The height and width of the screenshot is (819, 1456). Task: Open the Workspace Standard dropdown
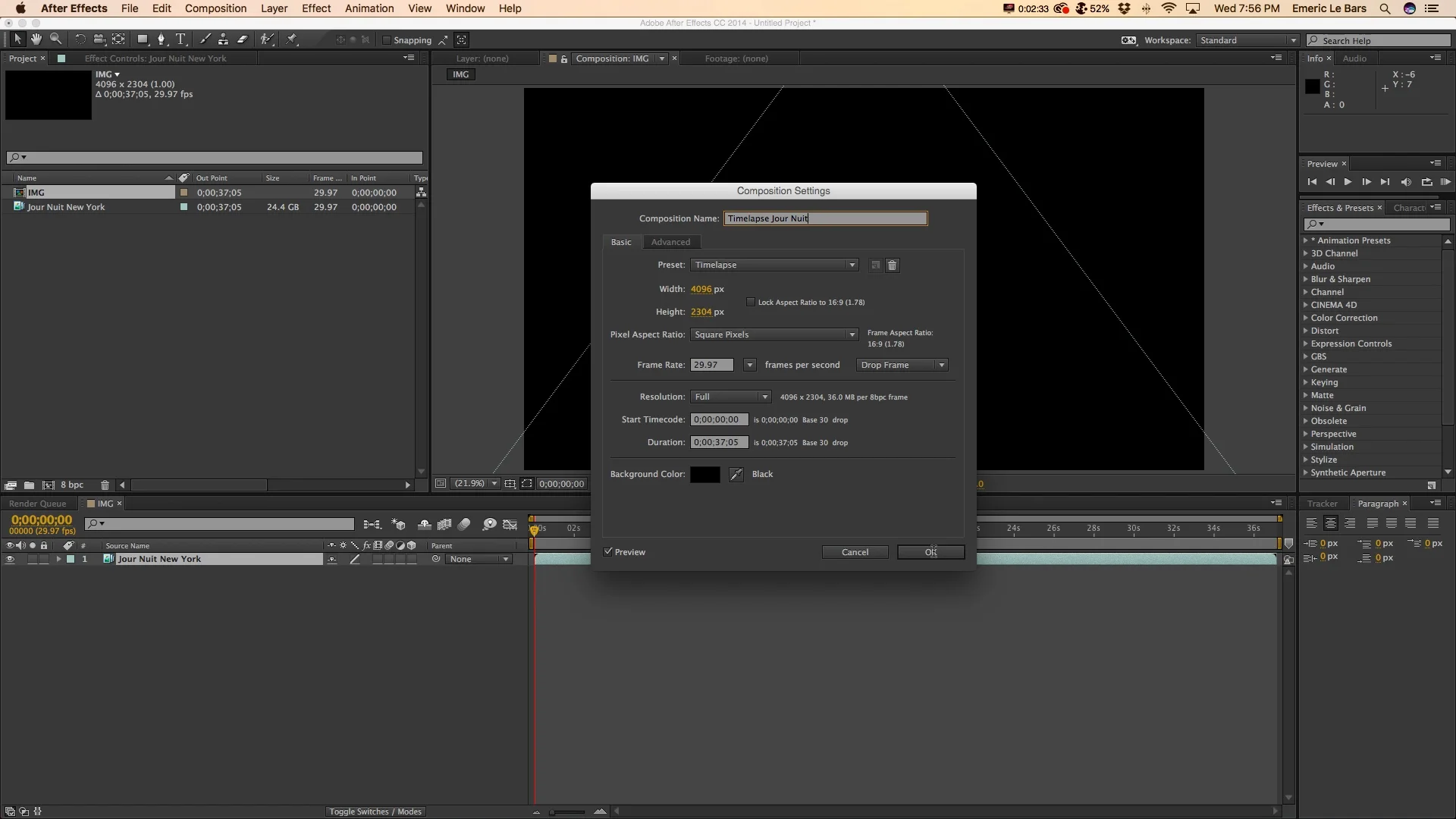[x=1247, y=41]
